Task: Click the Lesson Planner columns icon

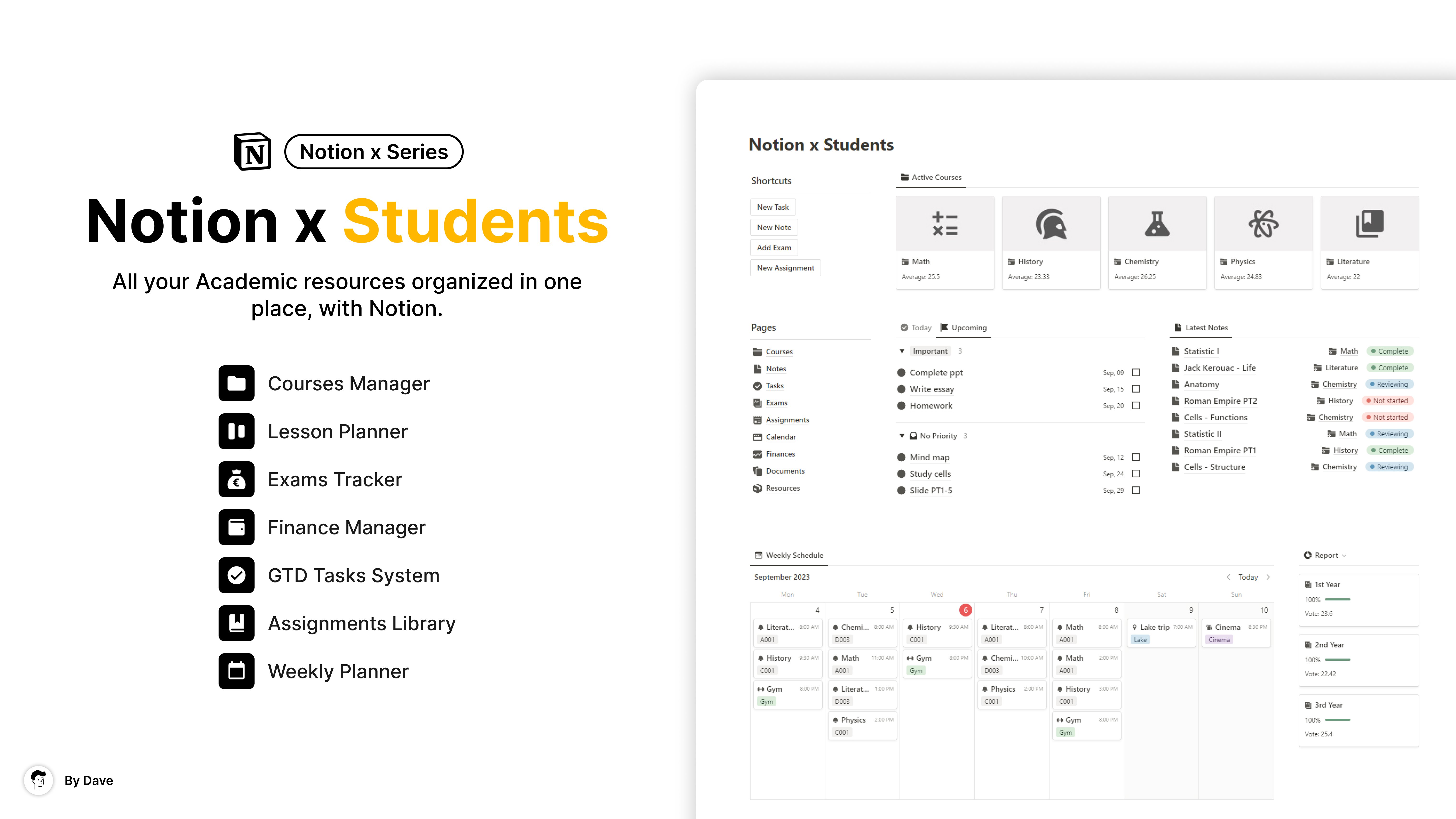Action: coord(236,431)
